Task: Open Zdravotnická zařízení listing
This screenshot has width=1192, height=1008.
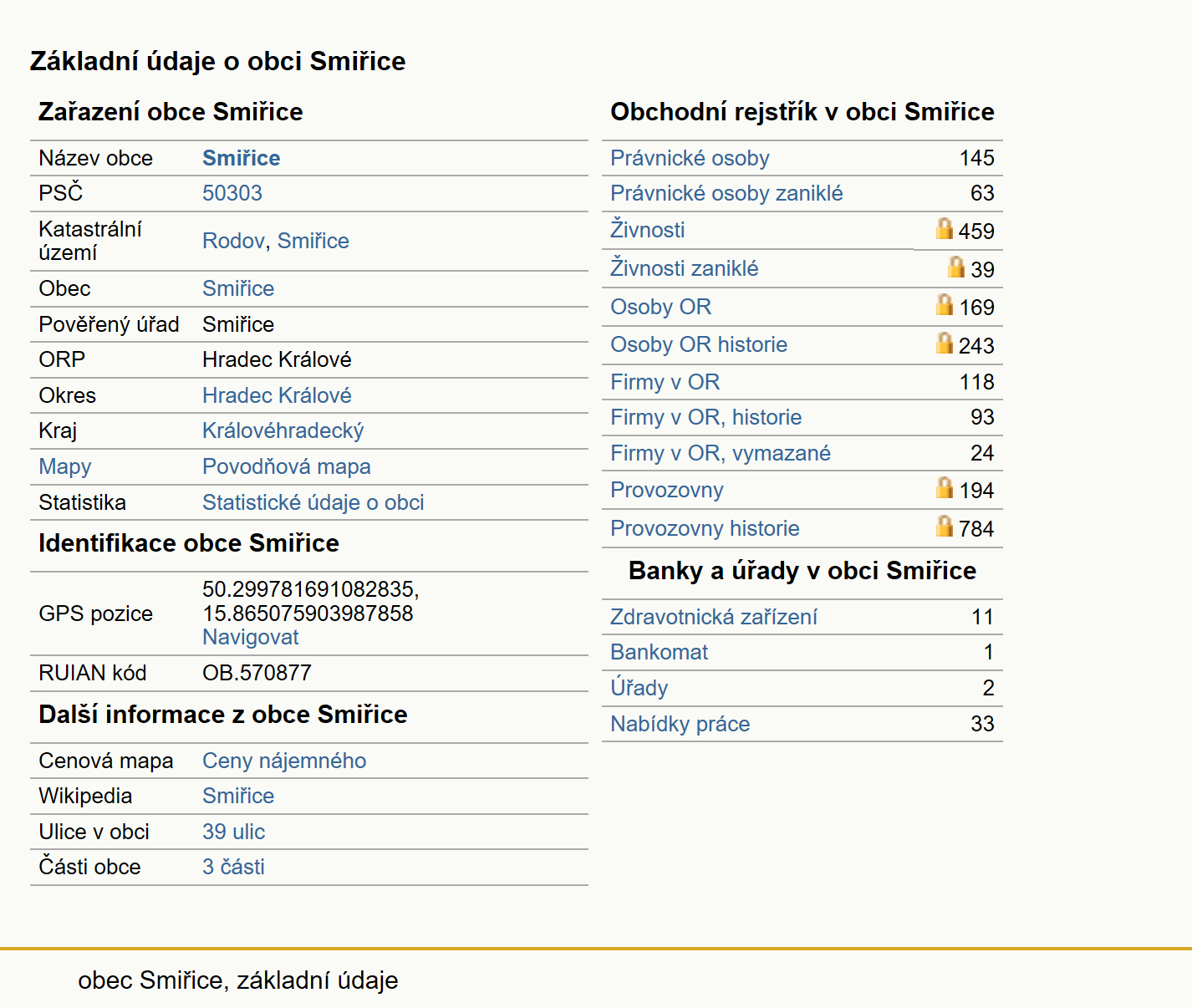Action: click(714, 617)
